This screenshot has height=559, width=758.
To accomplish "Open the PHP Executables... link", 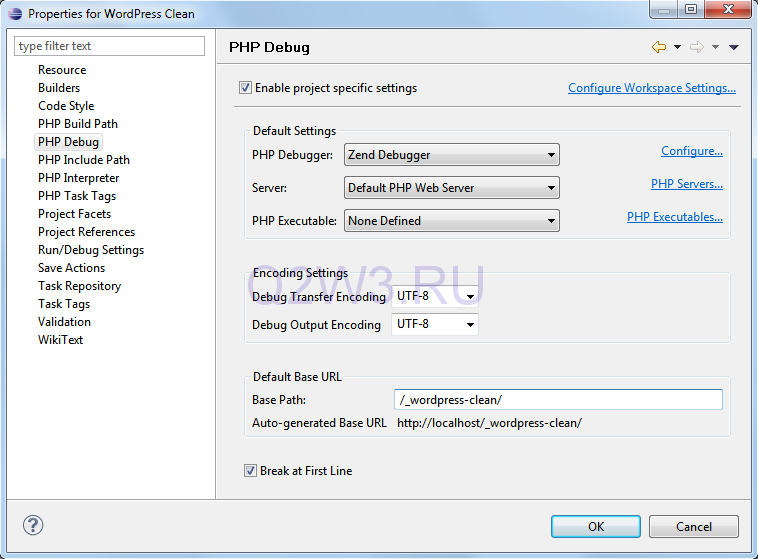I will click(675, 217).
